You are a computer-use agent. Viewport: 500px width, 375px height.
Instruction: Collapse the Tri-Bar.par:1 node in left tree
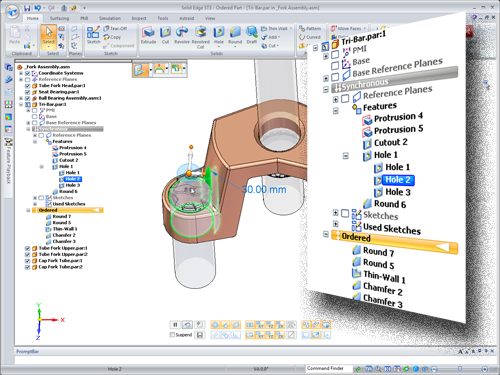[21, 104]
